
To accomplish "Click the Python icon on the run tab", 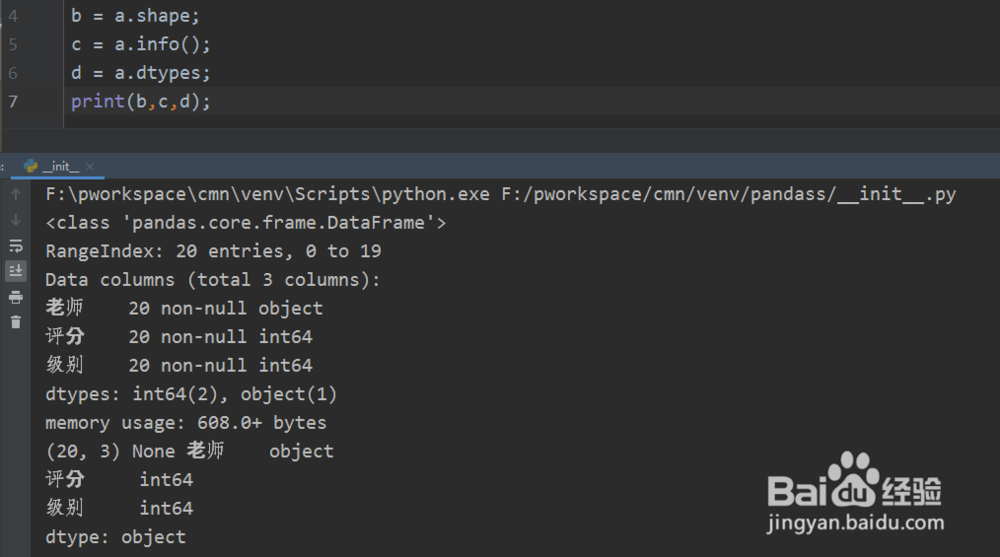I will (31, 166).
